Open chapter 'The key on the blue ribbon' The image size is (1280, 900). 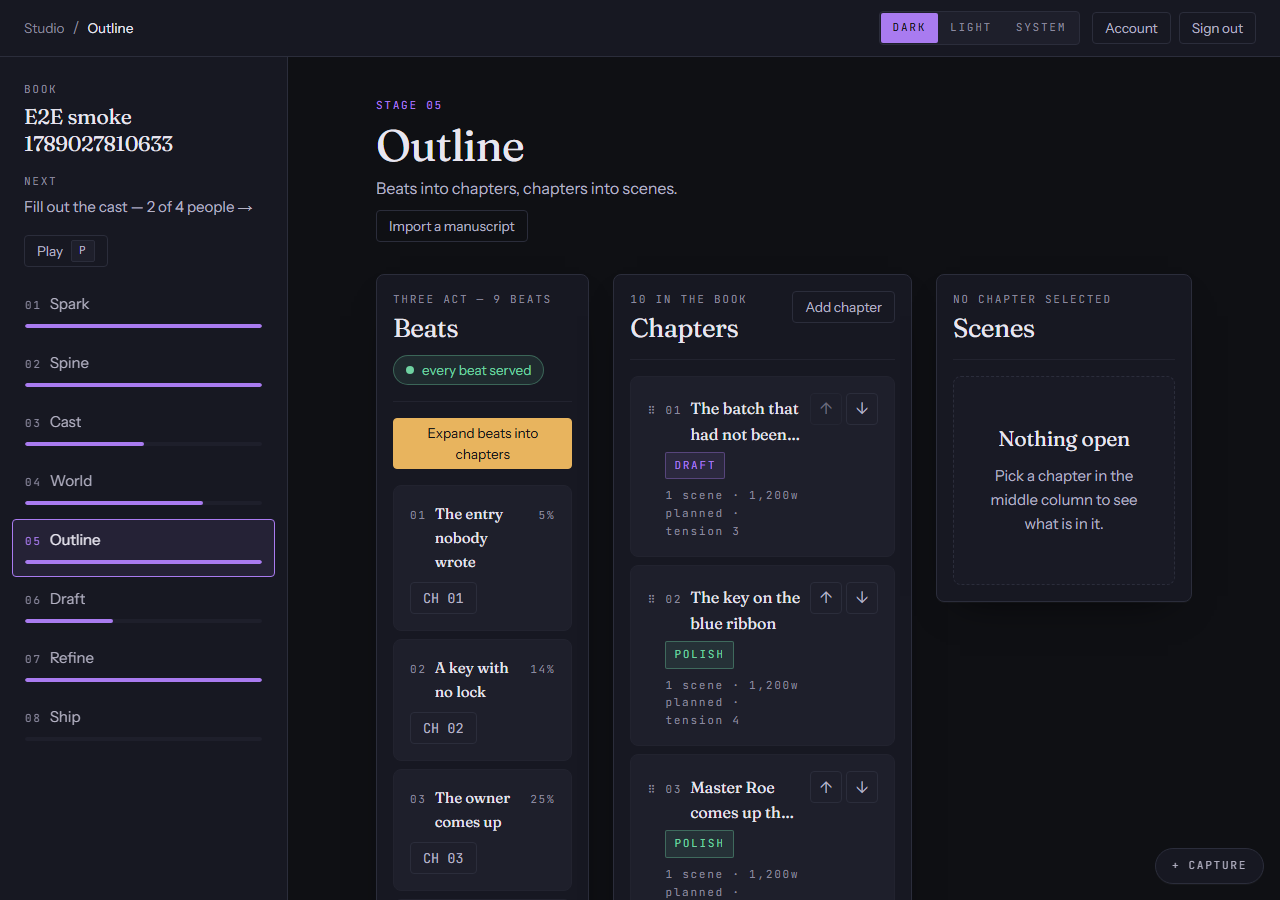coord(745,610)
